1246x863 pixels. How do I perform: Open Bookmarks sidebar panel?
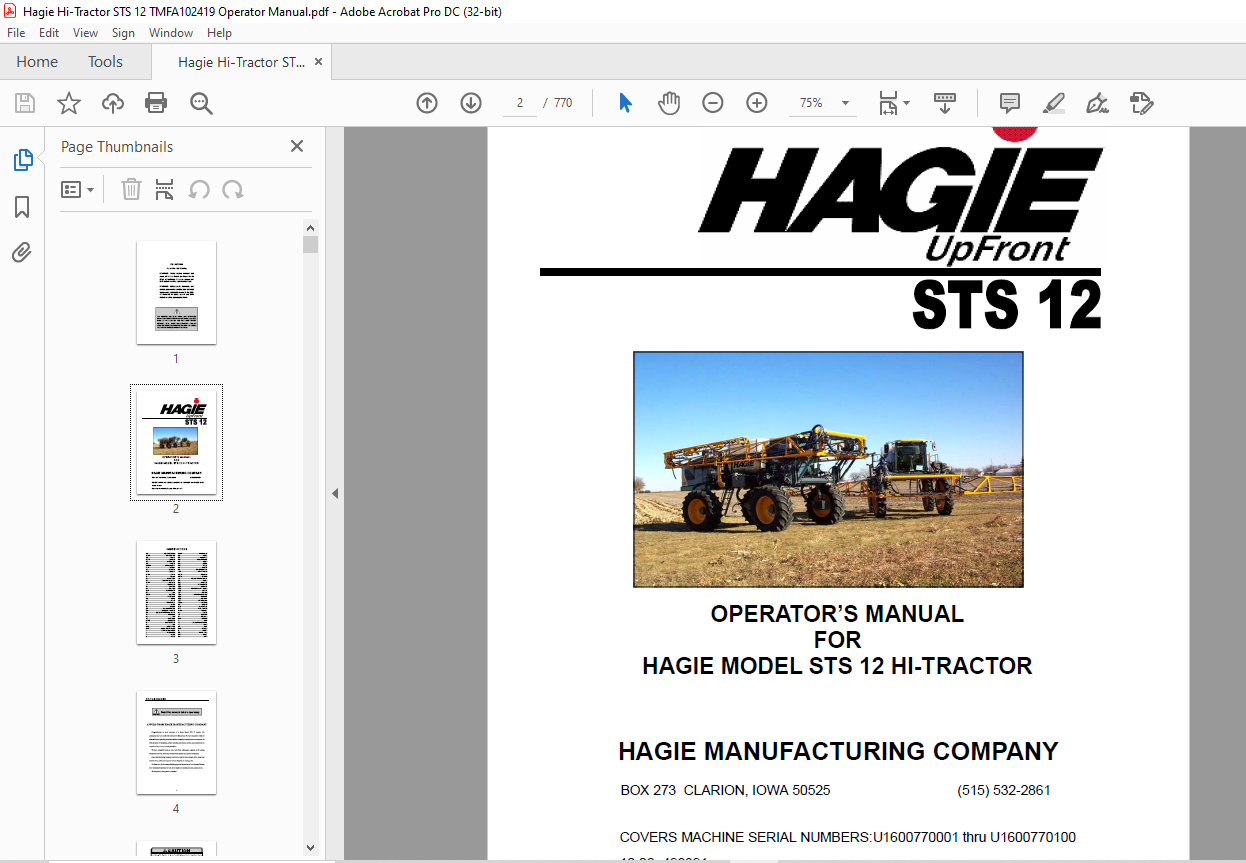click(22, 207)
